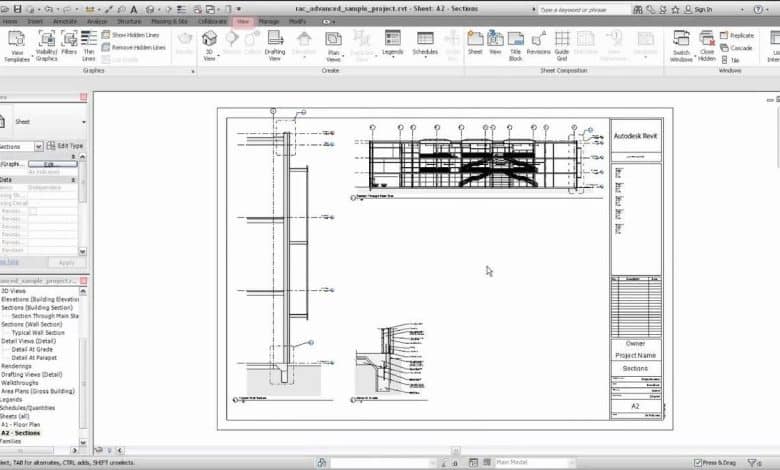Open View Templates tool

click(16, 45)
